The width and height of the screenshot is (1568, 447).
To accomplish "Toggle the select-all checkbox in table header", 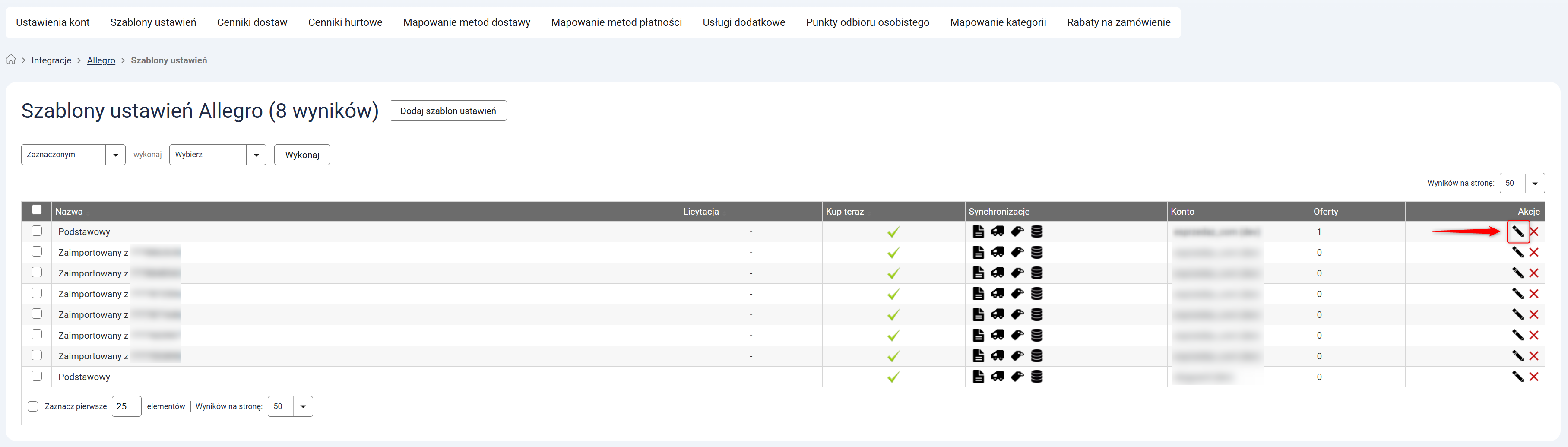I will coord(37,210).
